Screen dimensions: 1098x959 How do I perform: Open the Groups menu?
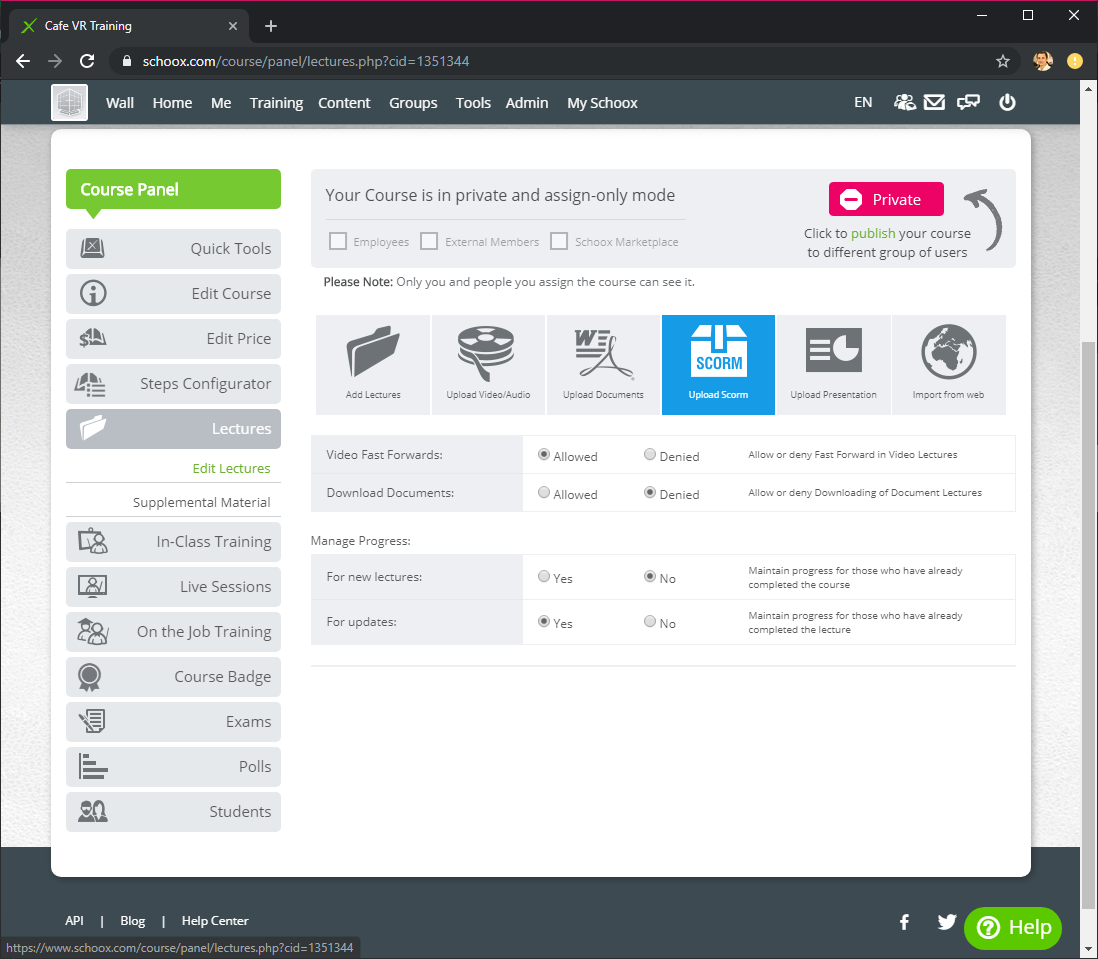413,103
